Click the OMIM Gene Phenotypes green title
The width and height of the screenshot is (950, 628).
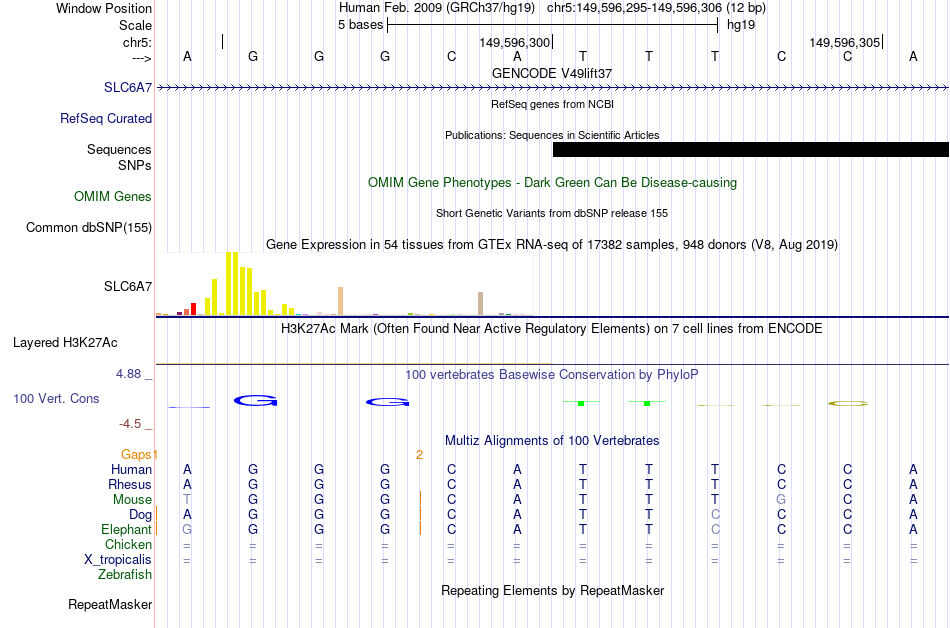(552, 182)
